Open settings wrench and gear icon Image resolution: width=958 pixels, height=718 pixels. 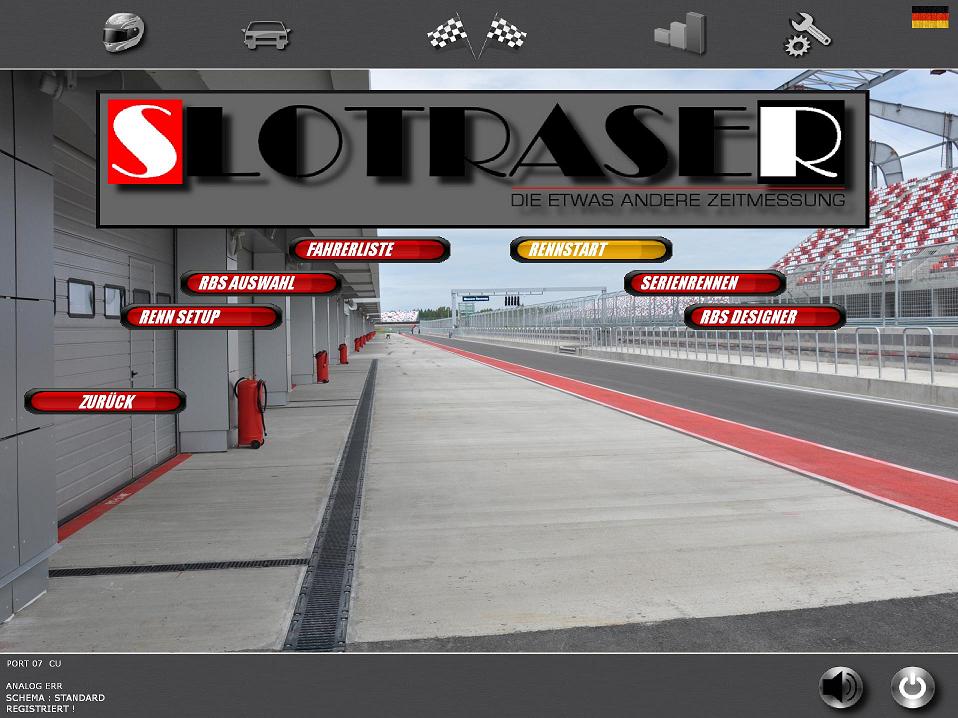point(807,35)
